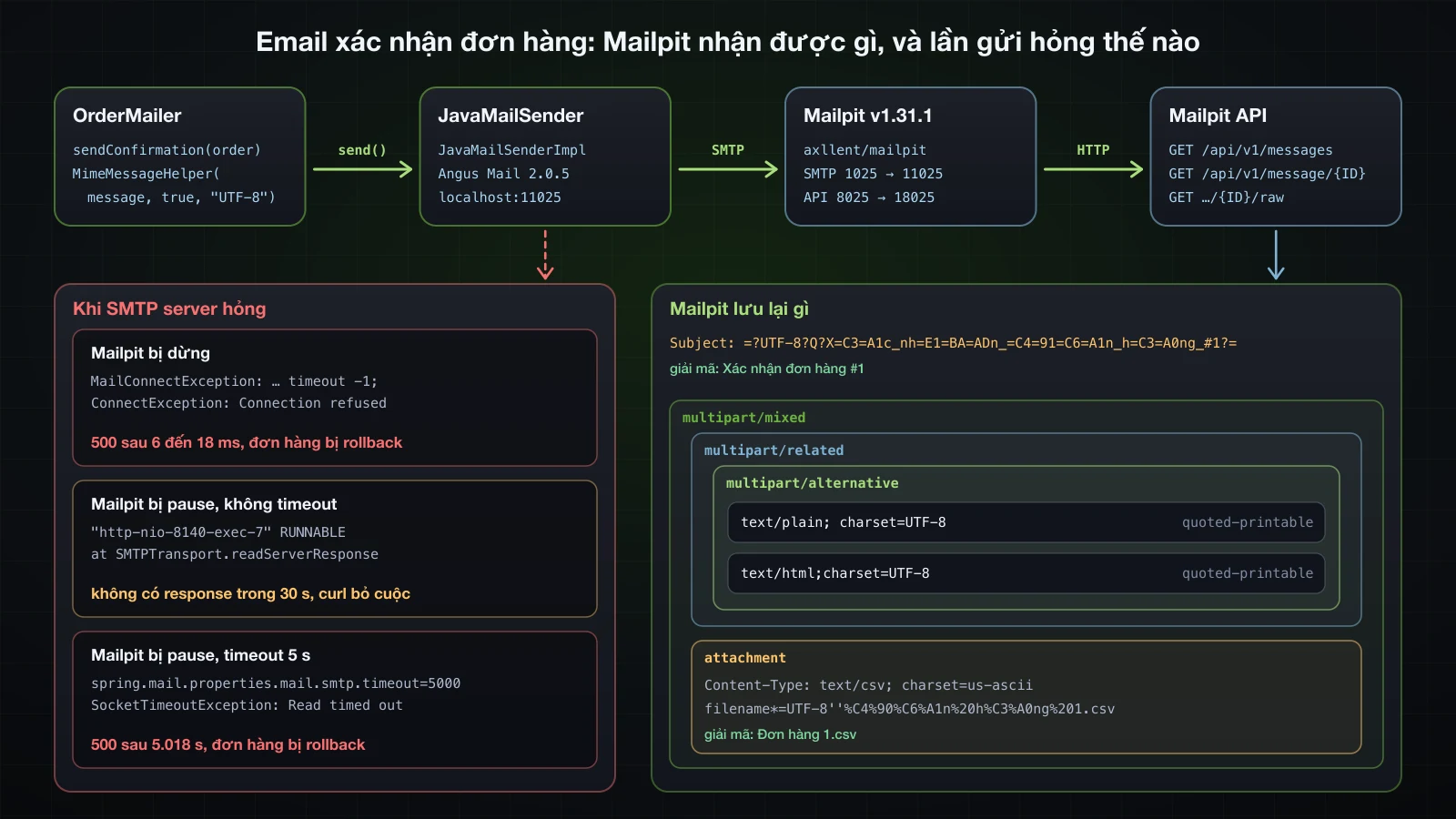The height and width of the screenshot is (819, 1456).
Task: Select the Angus Mail 2.0.5 line
Action: coord(504,174)
